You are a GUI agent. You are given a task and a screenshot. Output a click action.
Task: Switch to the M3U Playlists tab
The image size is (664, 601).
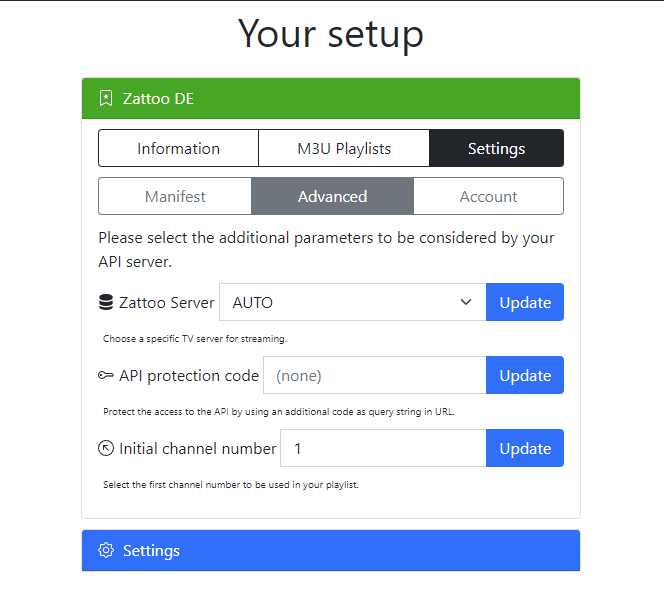(x=344, y=148)
